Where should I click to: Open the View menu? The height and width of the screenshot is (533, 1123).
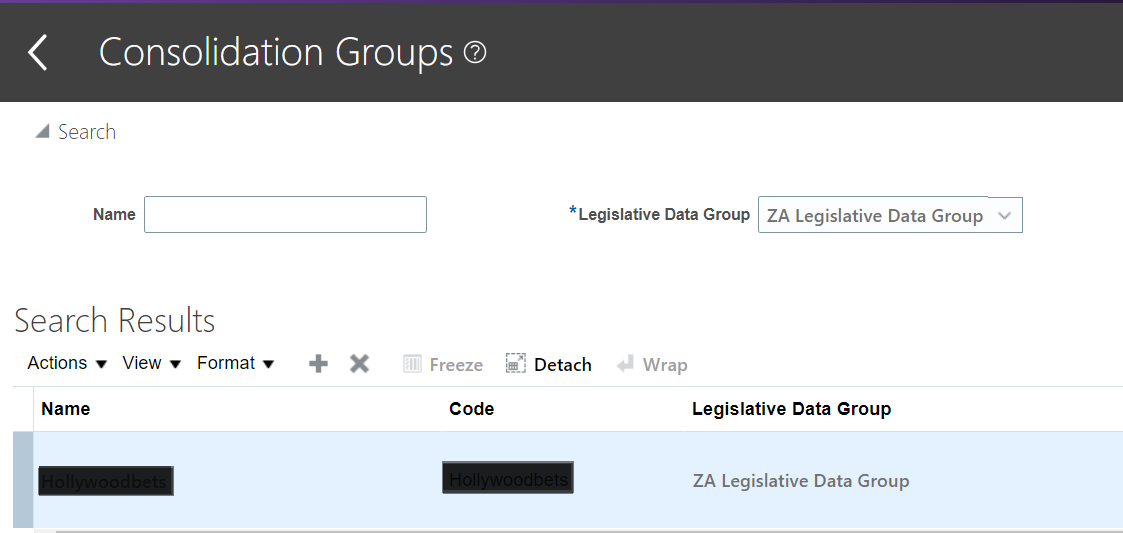(151, 363)
